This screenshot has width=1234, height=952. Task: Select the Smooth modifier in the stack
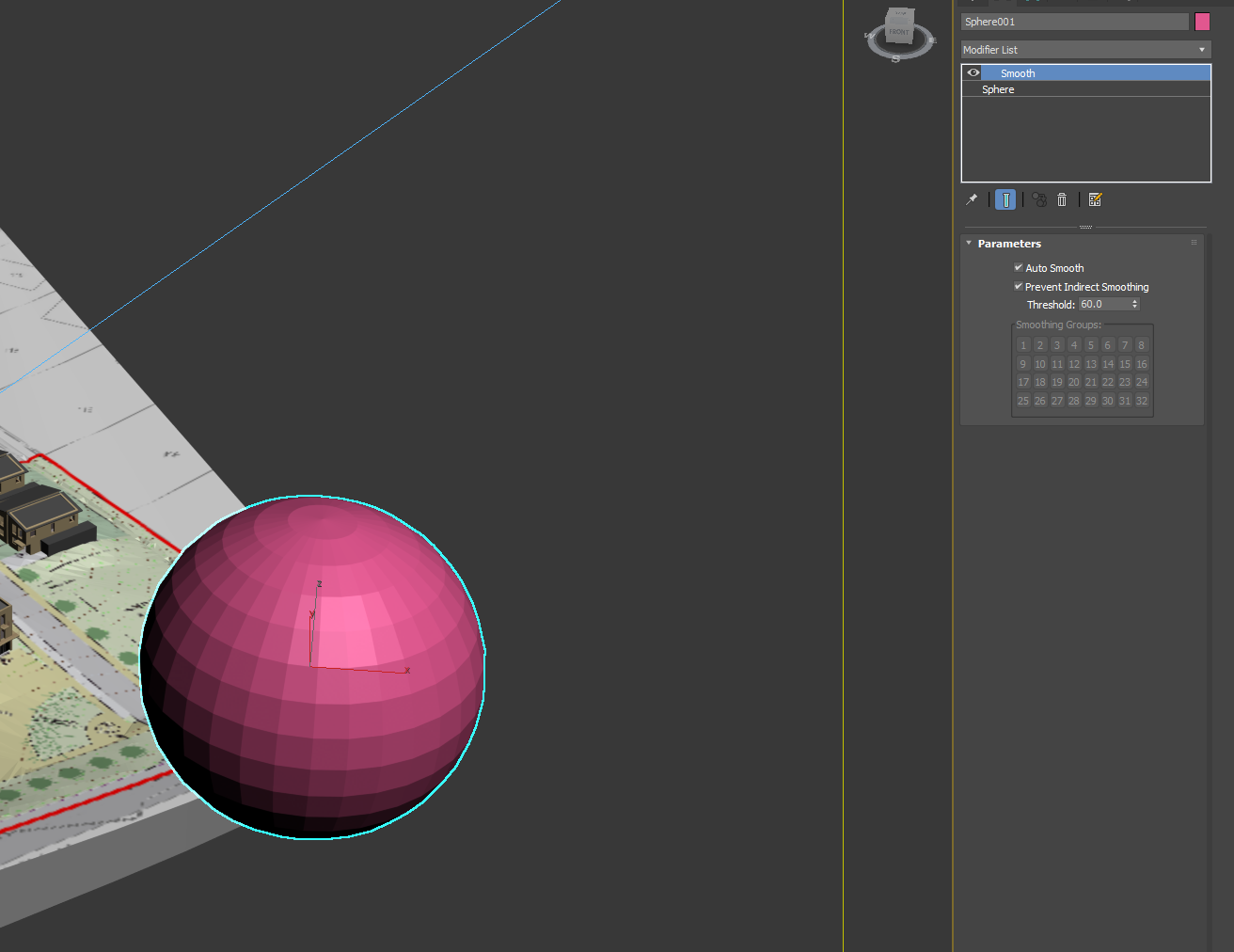click(x=1018, y=73)
